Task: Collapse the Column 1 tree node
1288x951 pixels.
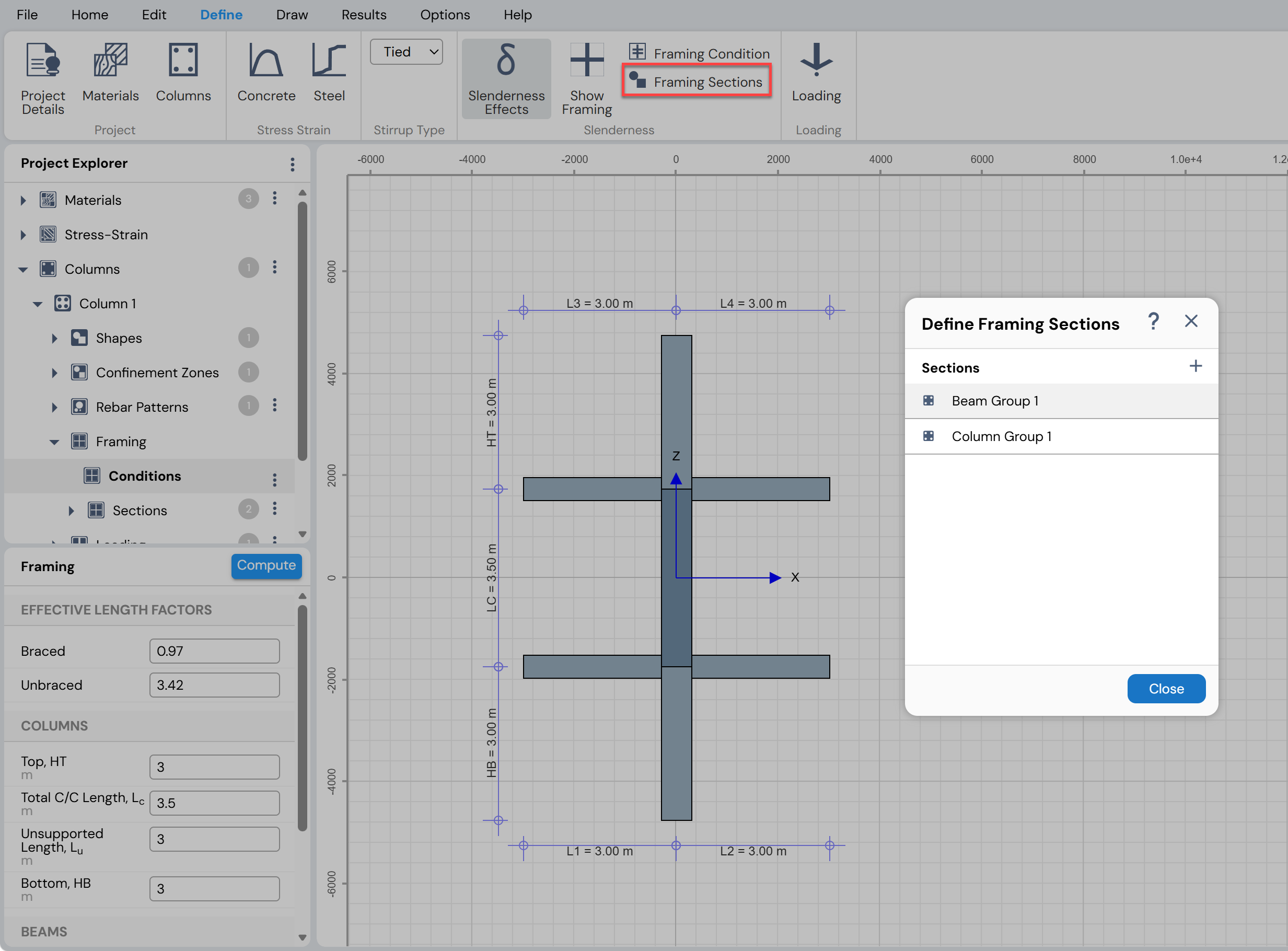Action: point(38,304)
